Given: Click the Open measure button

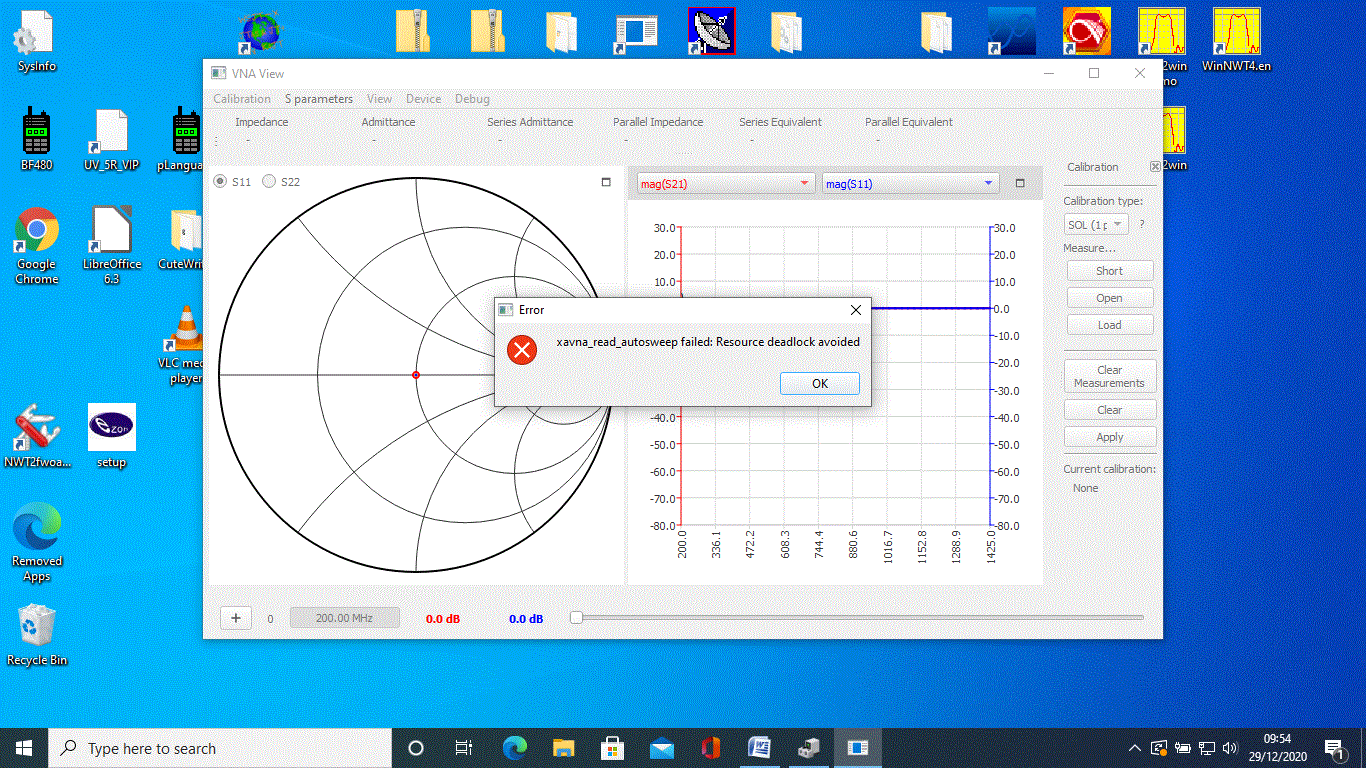Looking at the screenshot, I should pos(1110,298).
